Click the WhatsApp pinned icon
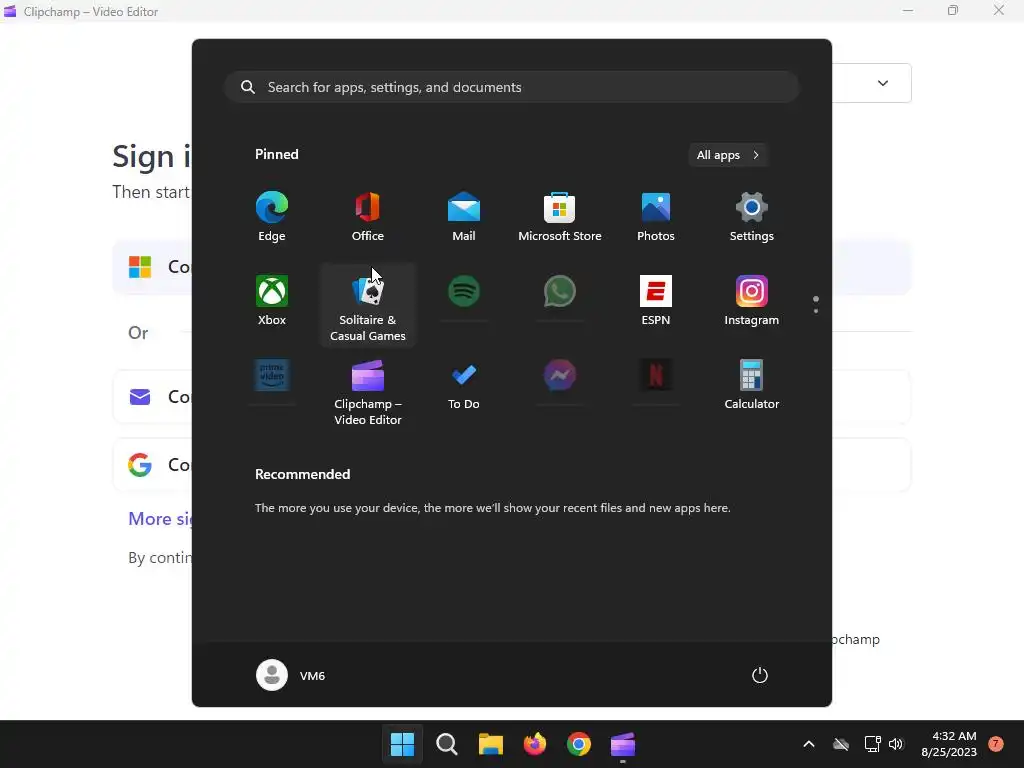The width and height of the screenshot is (1024, 768). 560,291
